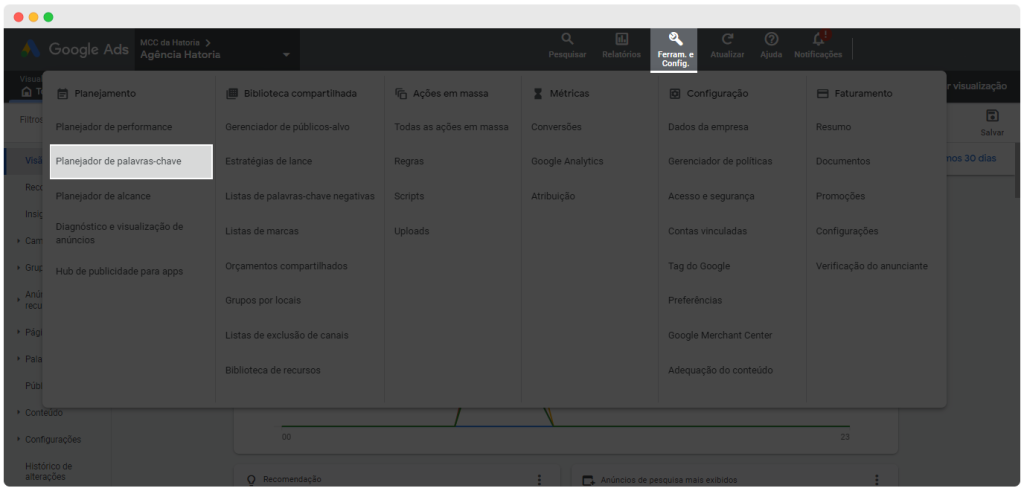Open Diagnóstico e visualização de anúncios
This screenshot has width=1024, height=491.
click(120, 233)
